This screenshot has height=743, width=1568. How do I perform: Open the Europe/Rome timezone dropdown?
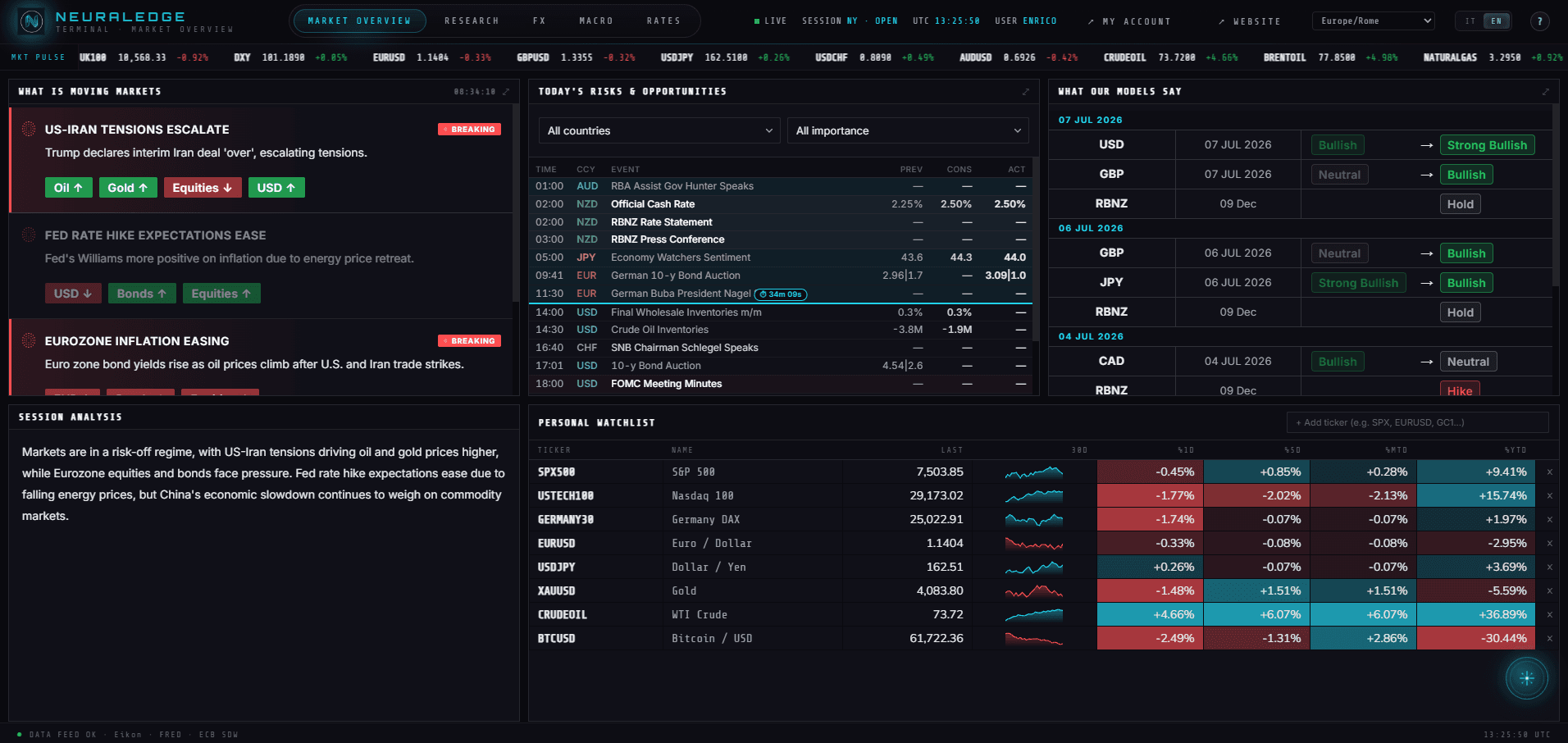(1373, 21)
